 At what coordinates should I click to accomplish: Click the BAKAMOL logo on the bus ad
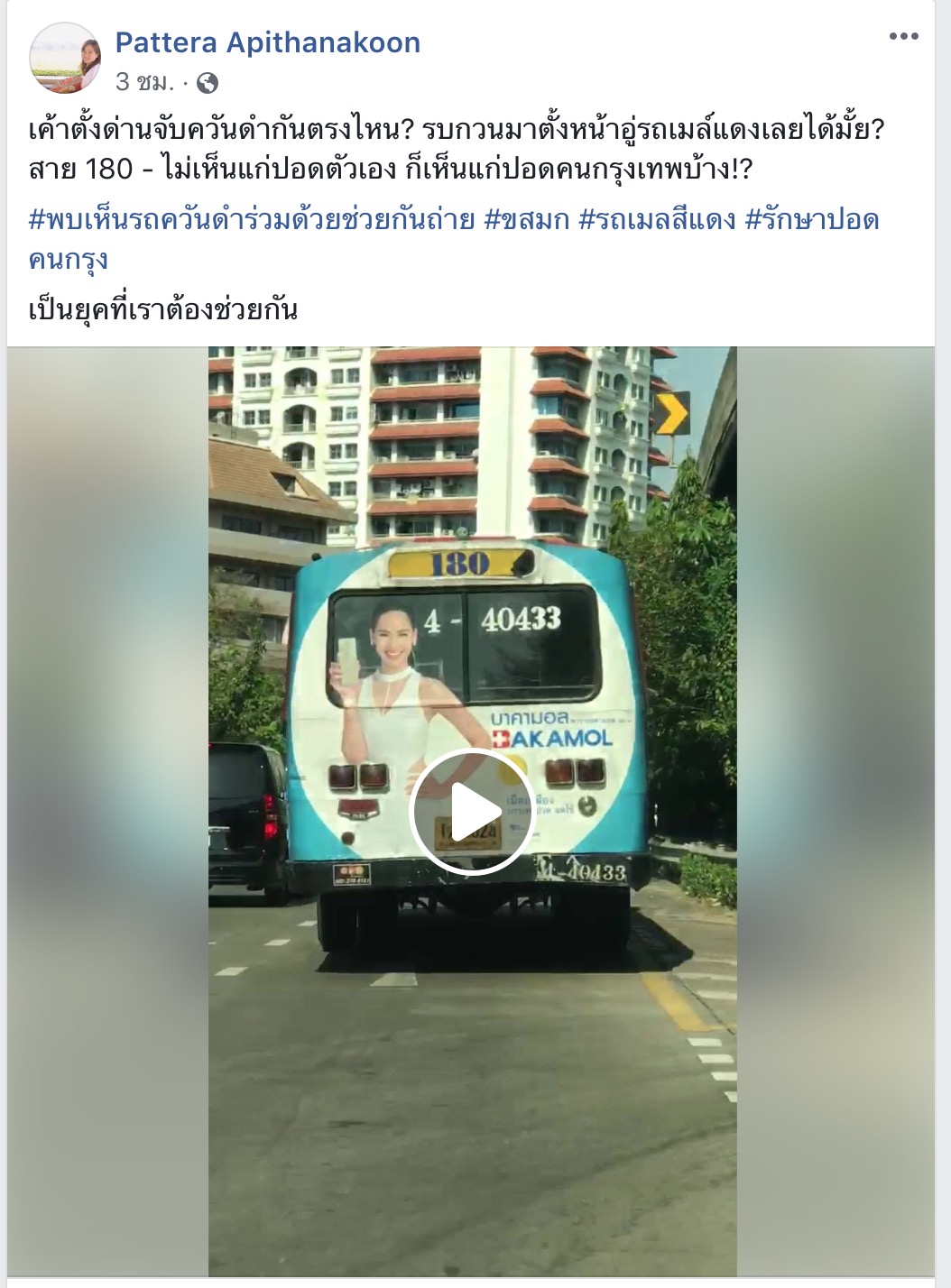(x=551, y=738)
